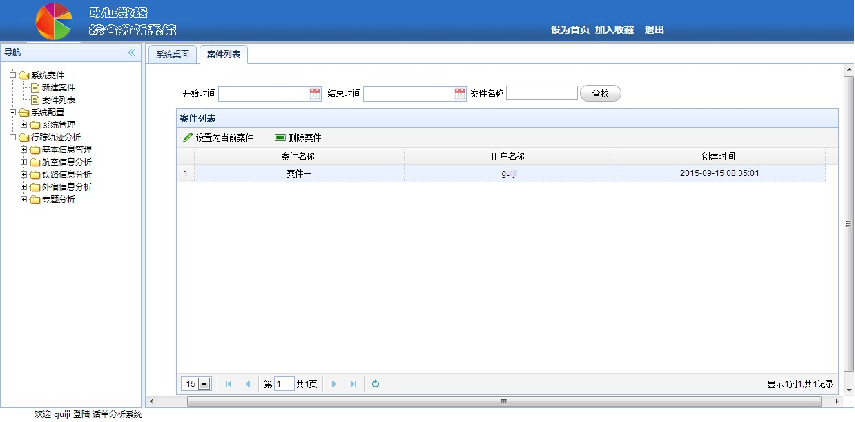Click the welcome guiji status text at bottom
This screenshot has height=422, width=855.
pyautogui.click(x=88, y=415)
